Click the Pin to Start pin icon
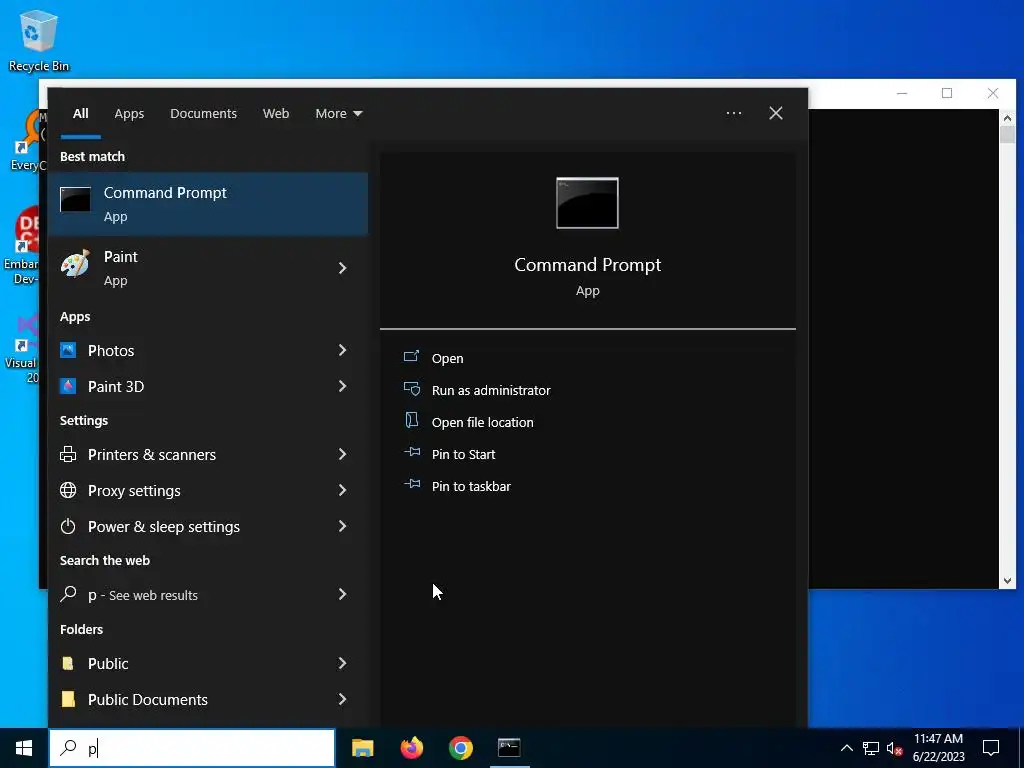The width and height of the screenshot is (1024, 768). click(x=411, y=452)
